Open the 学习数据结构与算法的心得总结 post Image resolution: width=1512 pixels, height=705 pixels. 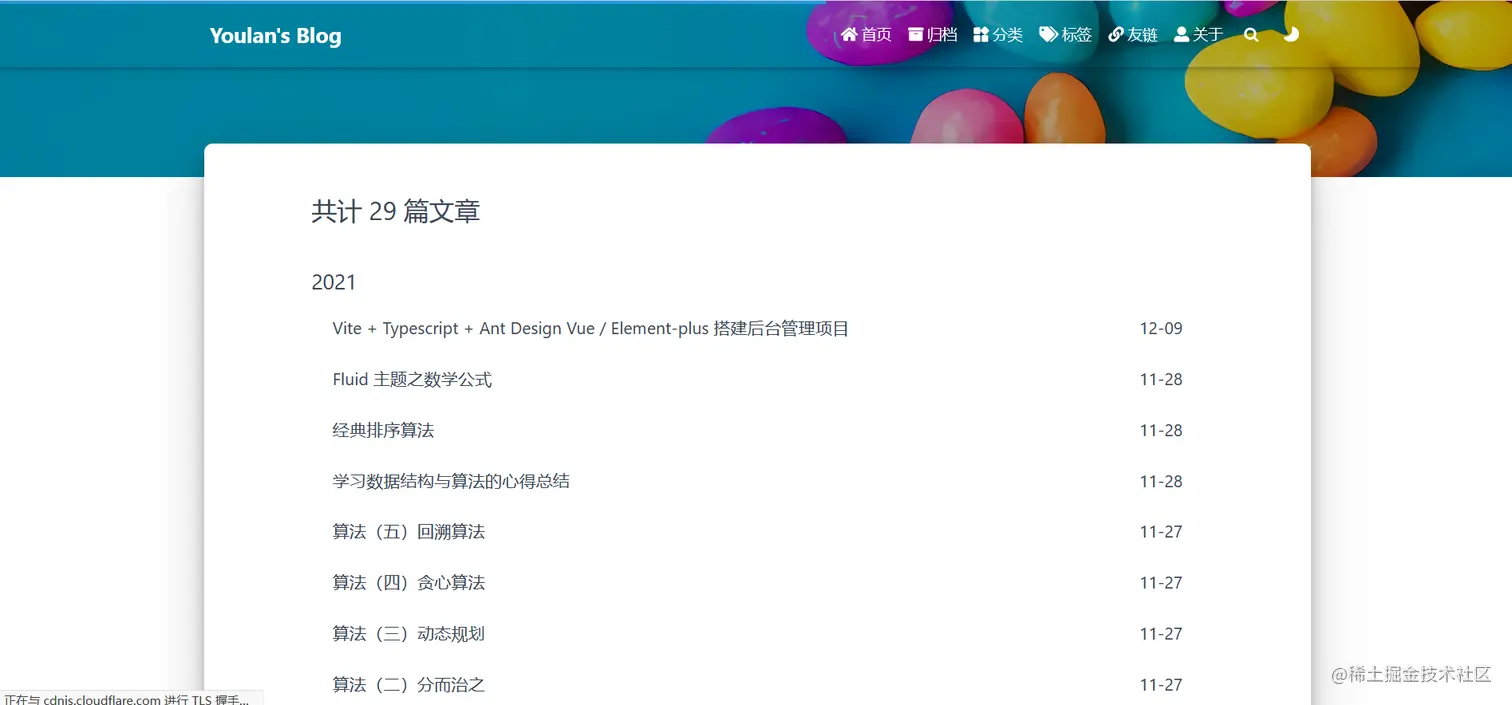click(450, 481)
